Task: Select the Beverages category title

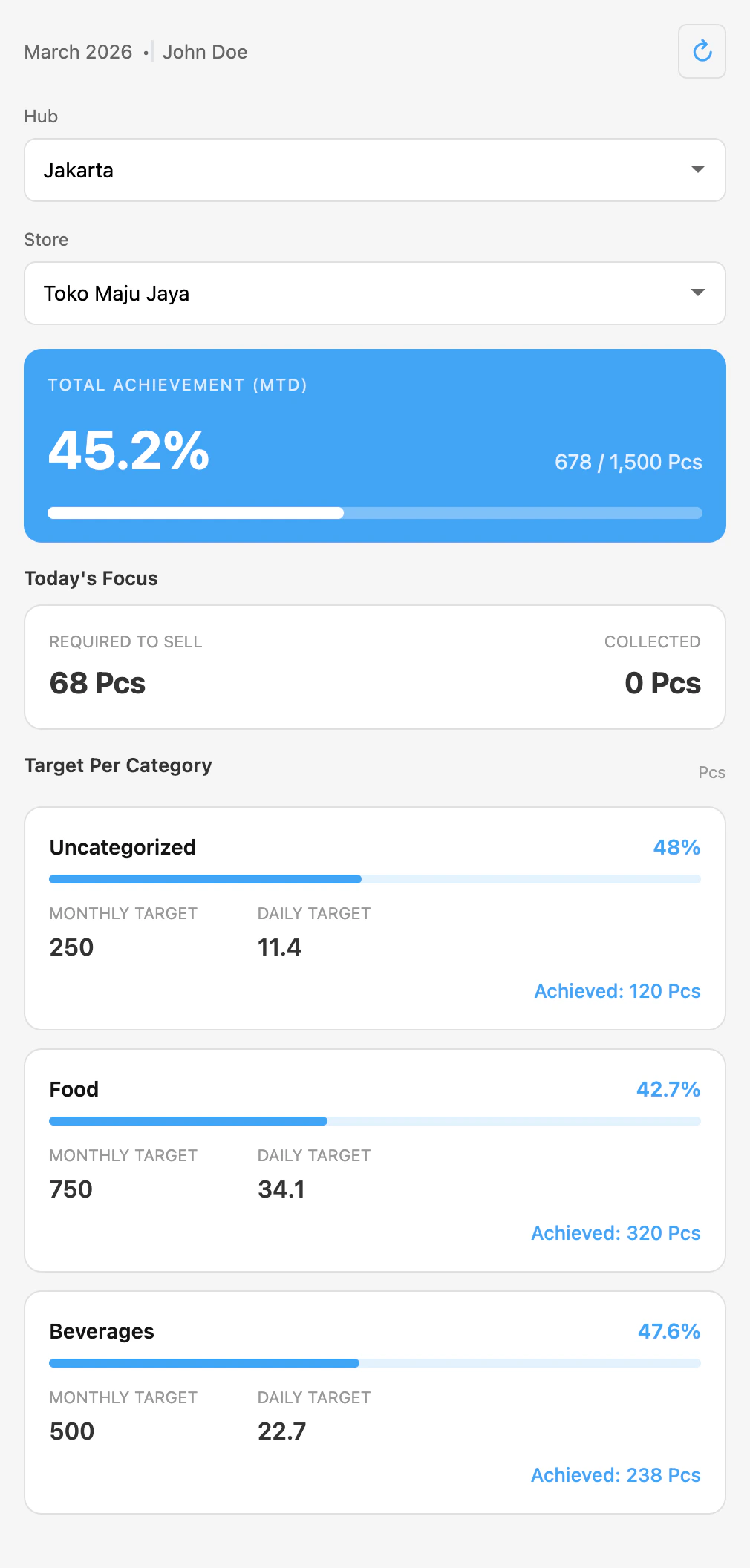Action: click(x=102, y=1330)
